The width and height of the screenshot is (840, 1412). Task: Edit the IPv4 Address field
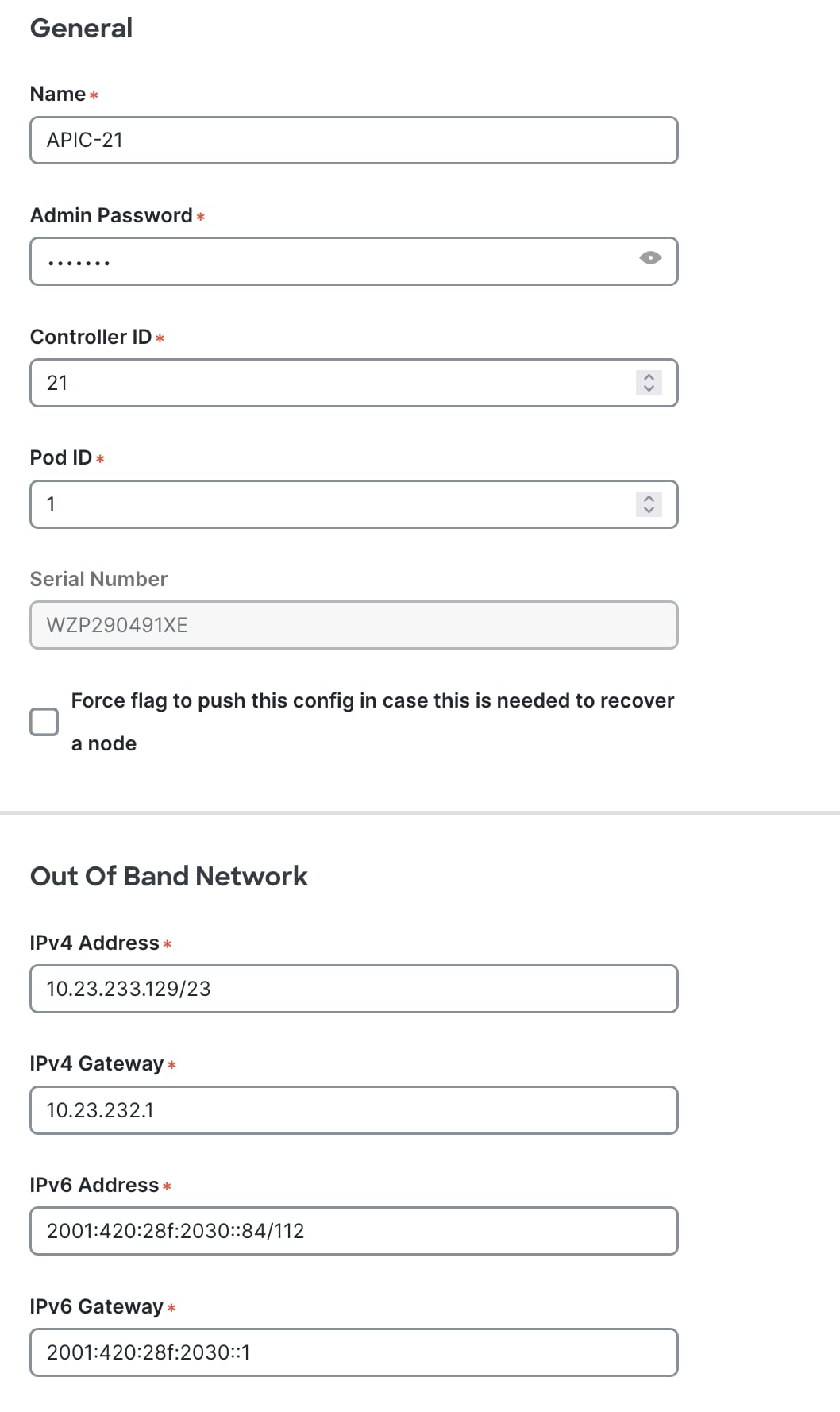coord(353,989)
